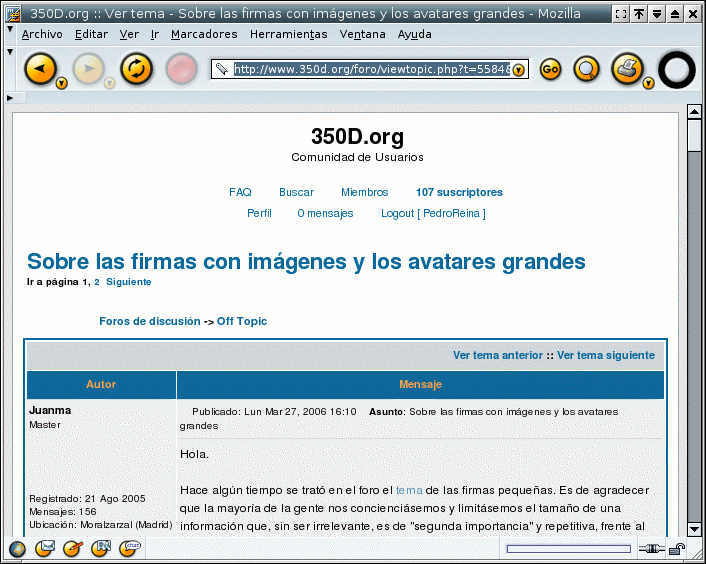Click the URL address field
This screenshot has width=706, height=564.
coord(370,69)
